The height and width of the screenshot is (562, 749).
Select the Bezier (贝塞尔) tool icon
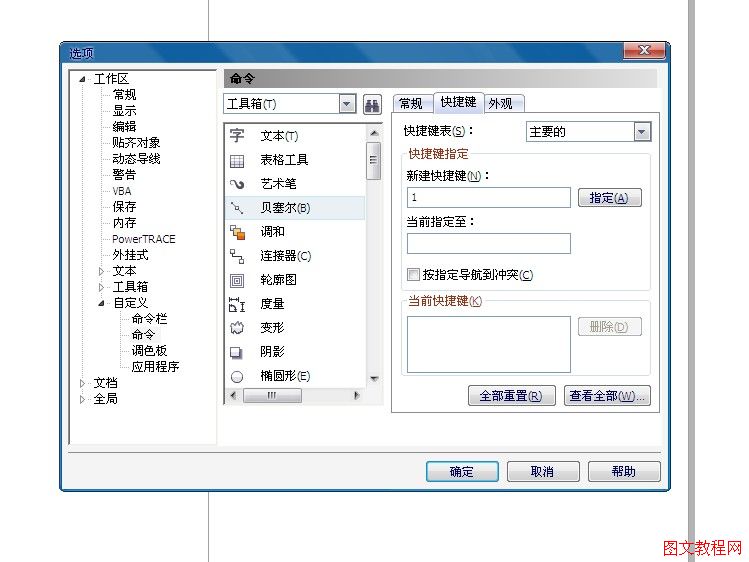click(x=237, y=208)
